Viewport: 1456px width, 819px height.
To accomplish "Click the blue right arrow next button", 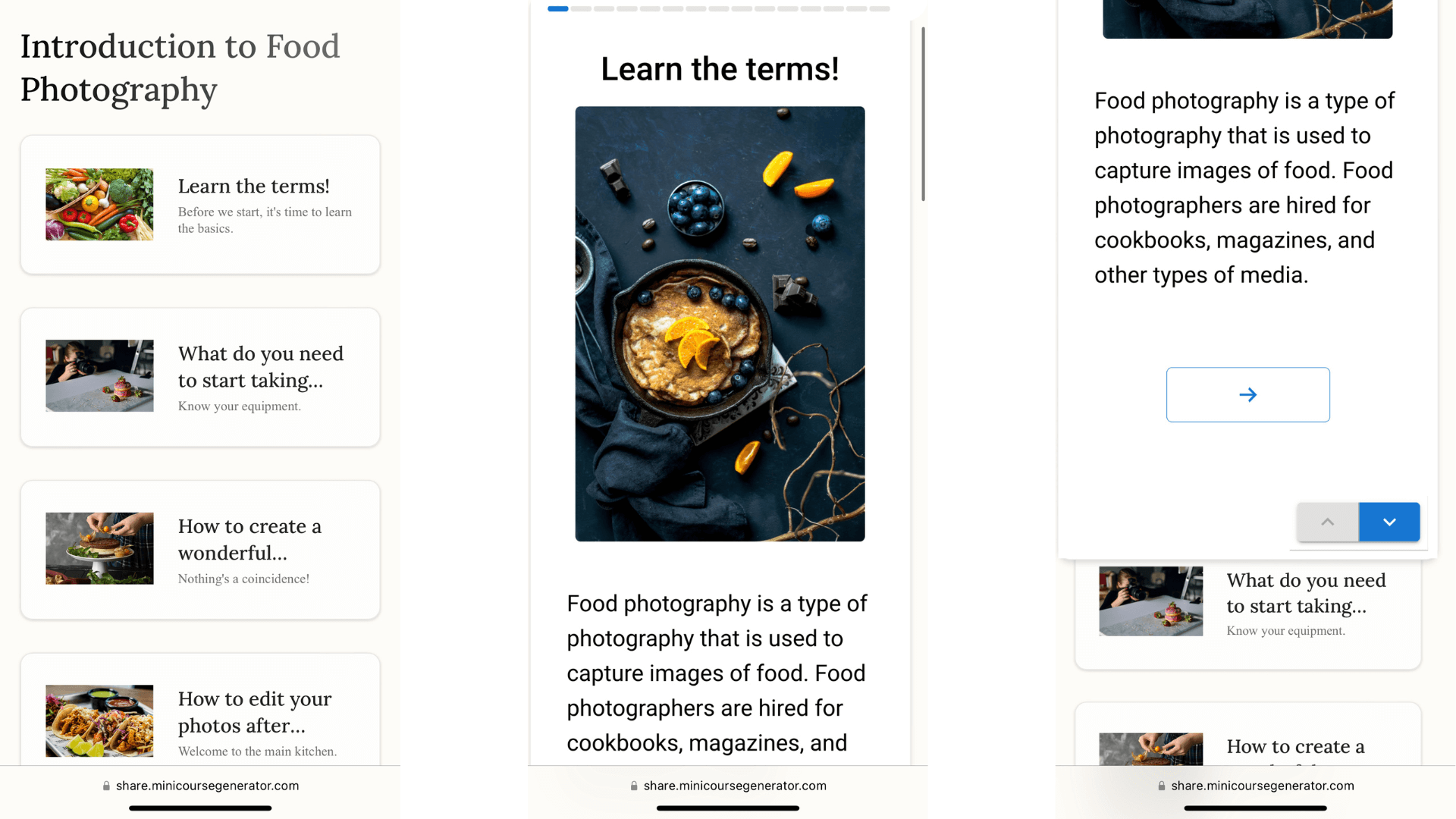I will click(1247, 394).
